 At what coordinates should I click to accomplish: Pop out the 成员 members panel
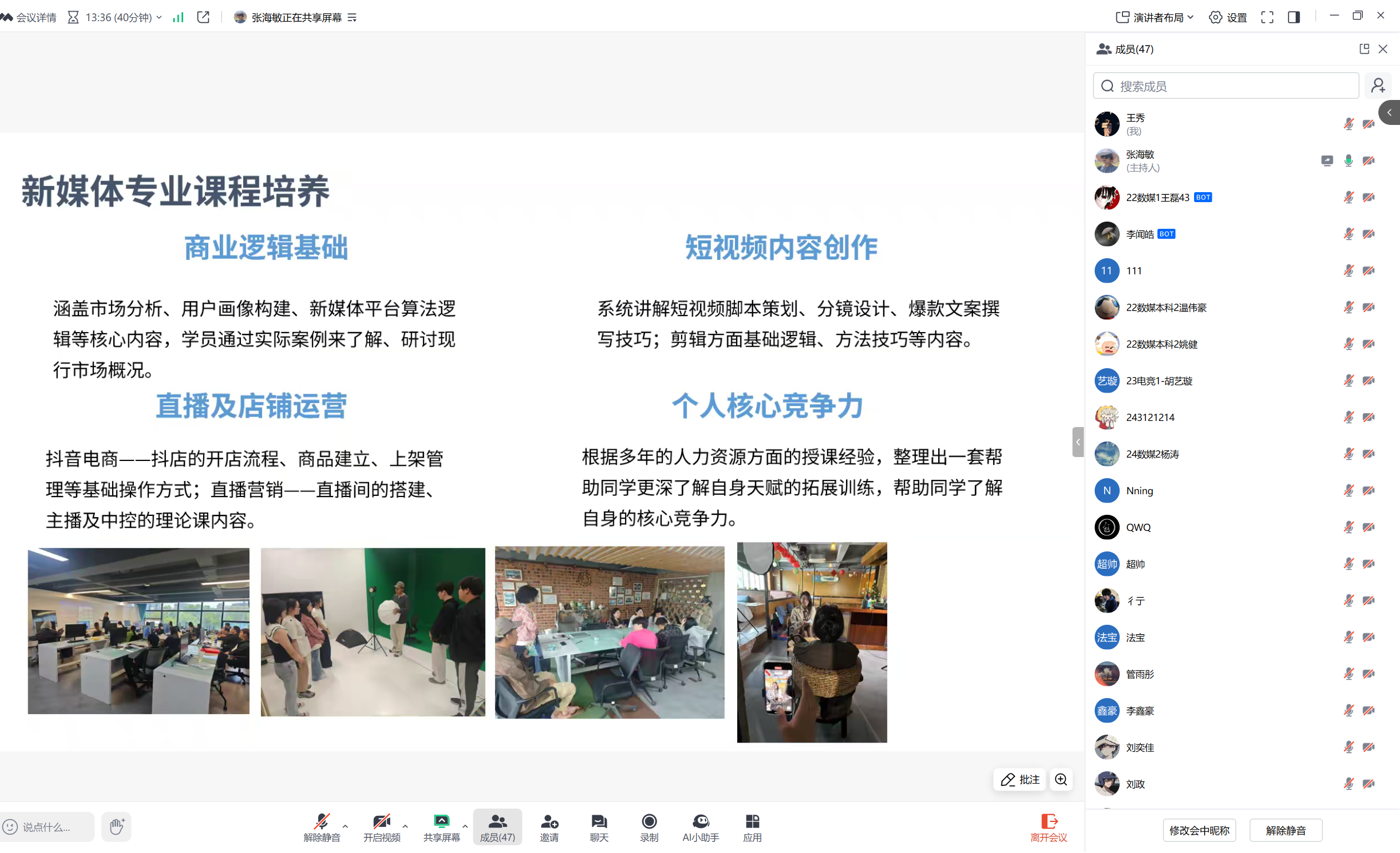1363,49
